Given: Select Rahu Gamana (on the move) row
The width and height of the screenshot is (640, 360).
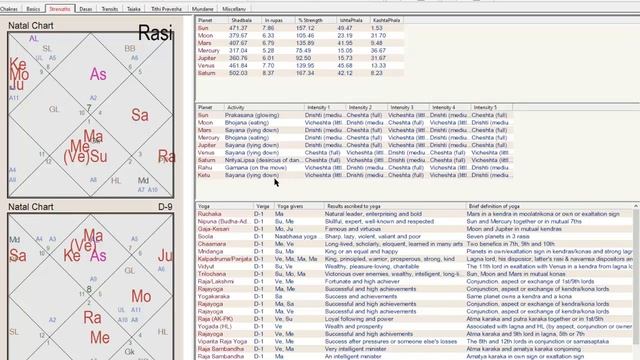Looking at the screenshot, I should tap(354, 167).
